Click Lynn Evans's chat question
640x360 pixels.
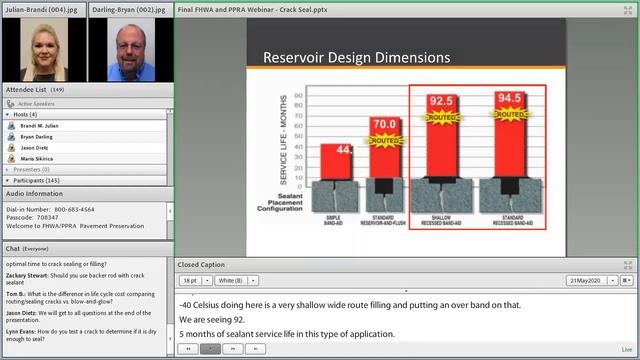81,335
